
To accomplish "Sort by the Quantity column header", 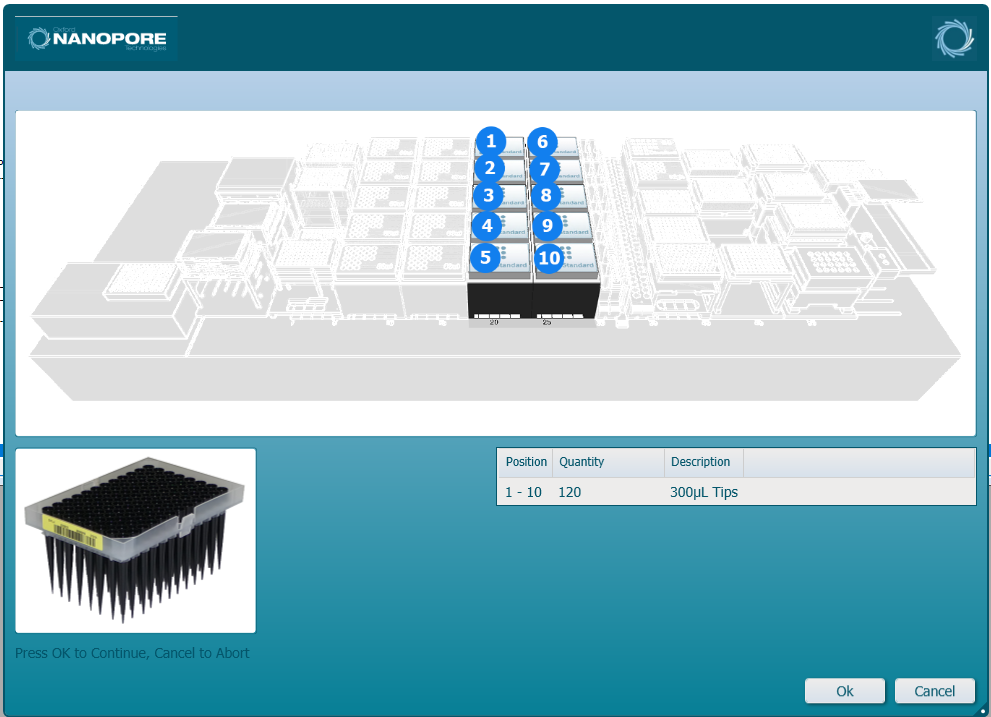I will (609, 462).
